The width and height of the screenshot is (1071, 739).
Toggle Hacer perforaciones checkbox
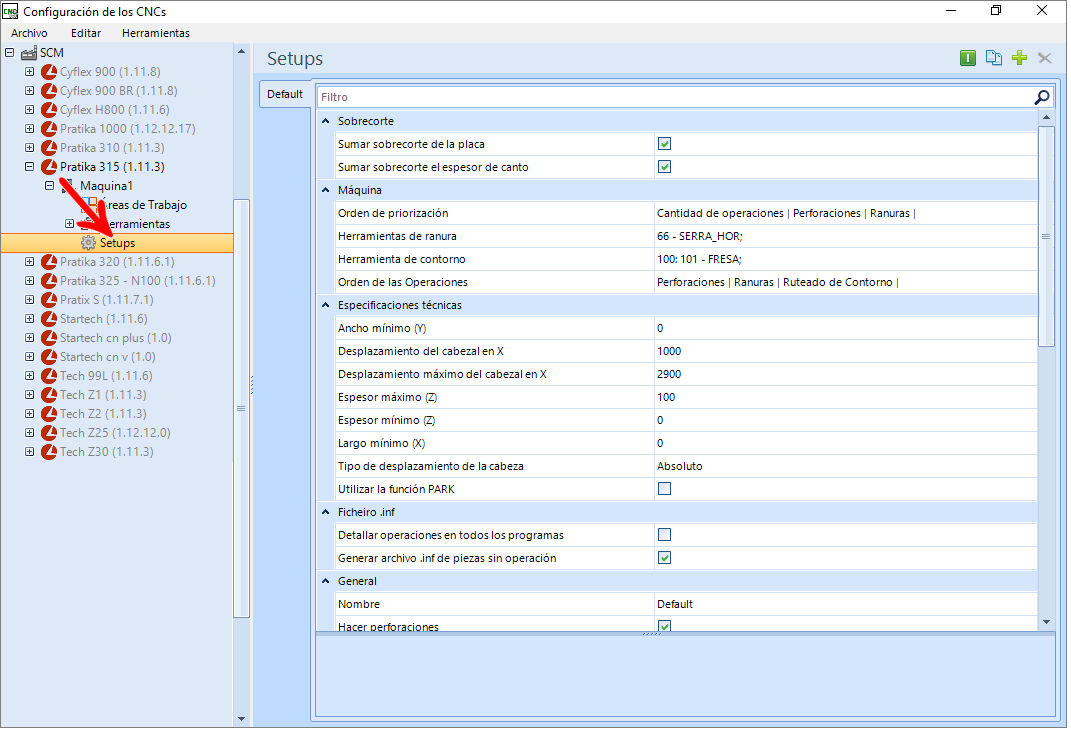(x=664, y=626)
